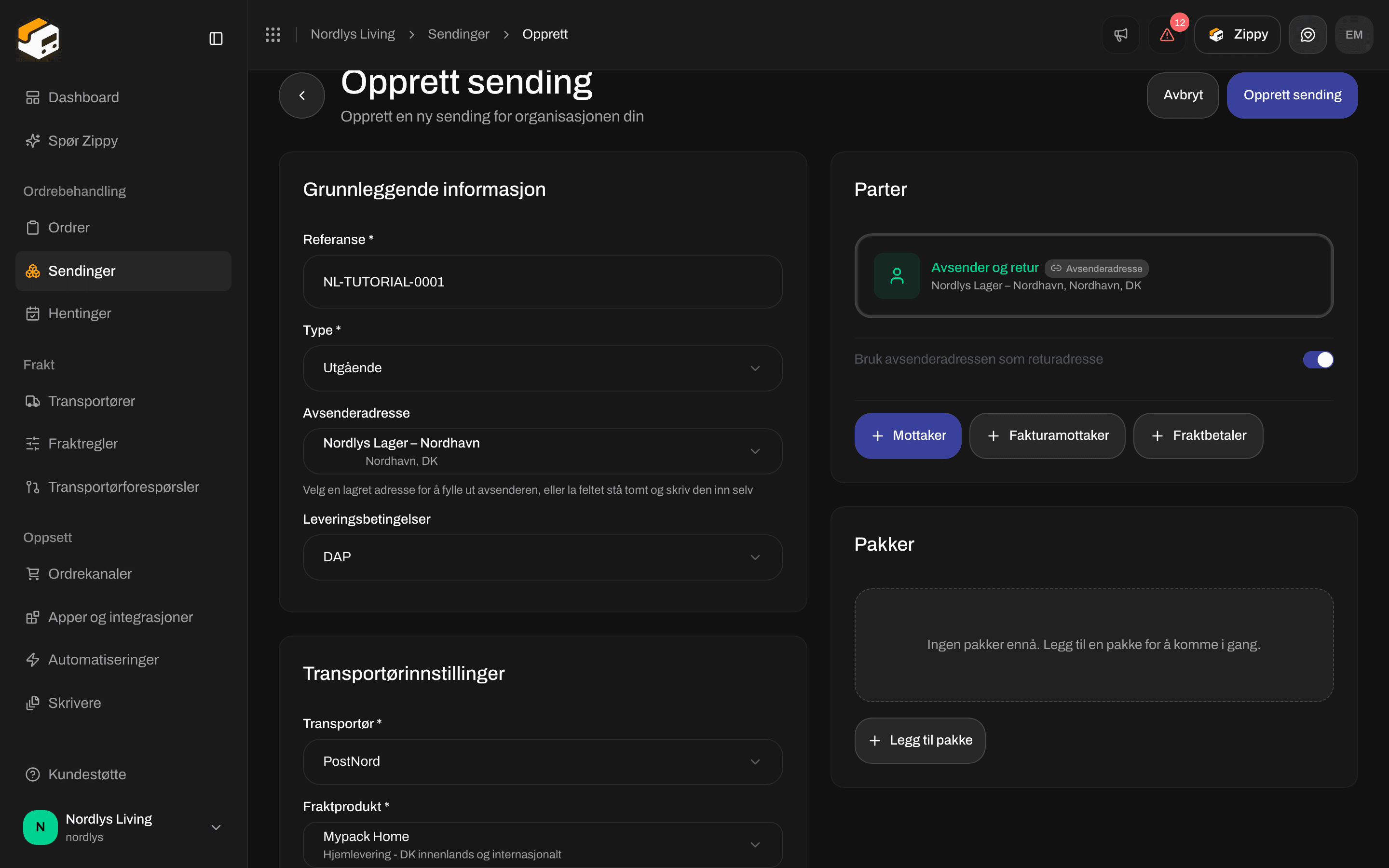Select Sendinger in the sidebar
Viewport: 1389px width, 868px height.
(x=123, y=271)
